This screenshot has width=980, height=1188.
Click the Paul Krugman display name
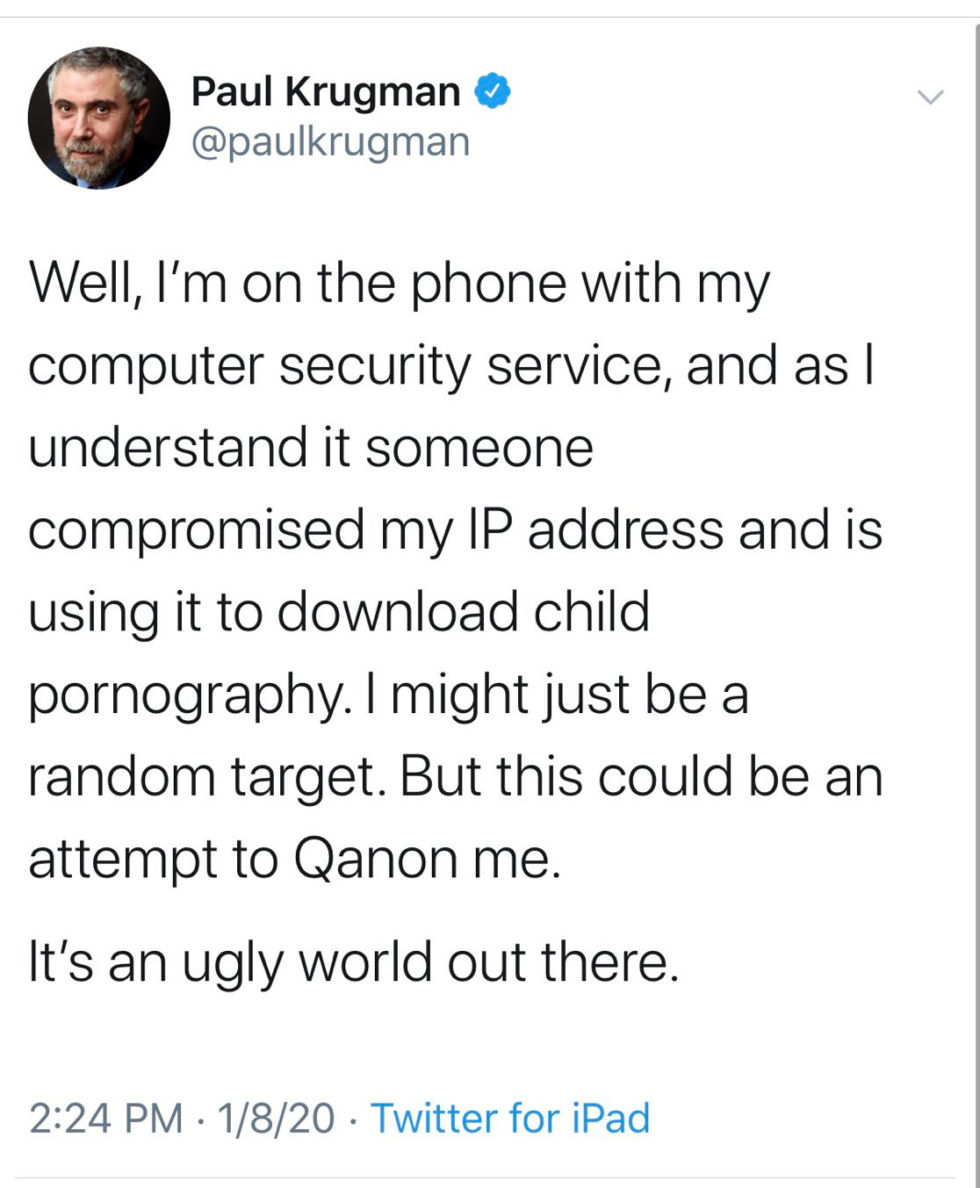326,93
